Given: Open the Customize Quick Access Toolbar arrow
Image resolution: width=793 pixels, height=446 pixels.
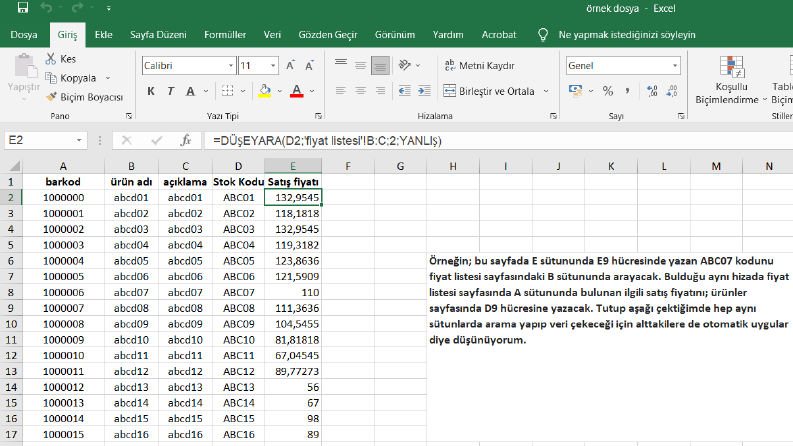Looking at the screenshot, I should [x=109, y=8].
